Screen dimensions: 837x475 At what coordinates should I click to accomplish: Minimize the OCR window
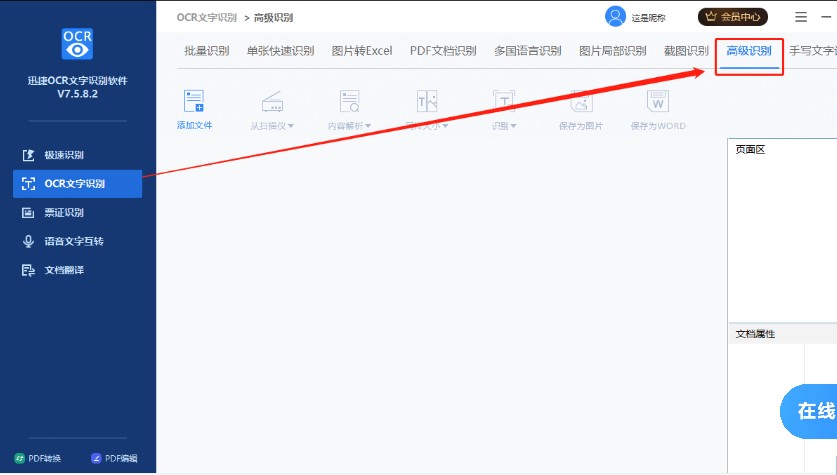[x=827, y=17]
